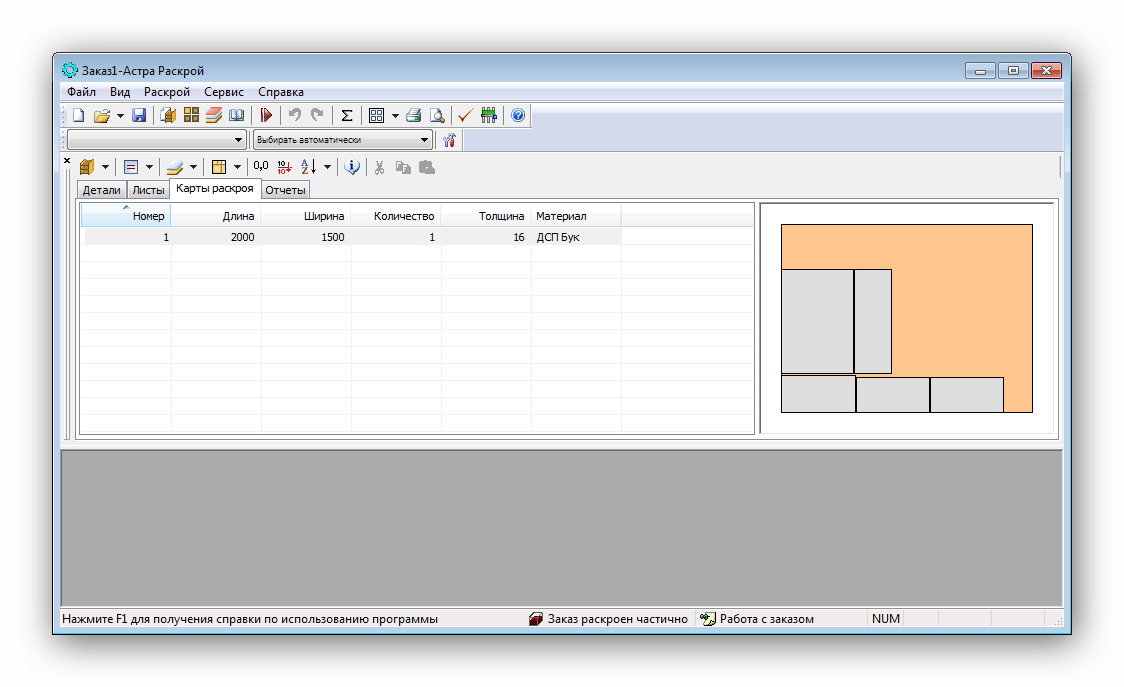The image size is (1124, 687).
Task: Open Print preview magnifier icon
Action: click(x=436, y=115)
